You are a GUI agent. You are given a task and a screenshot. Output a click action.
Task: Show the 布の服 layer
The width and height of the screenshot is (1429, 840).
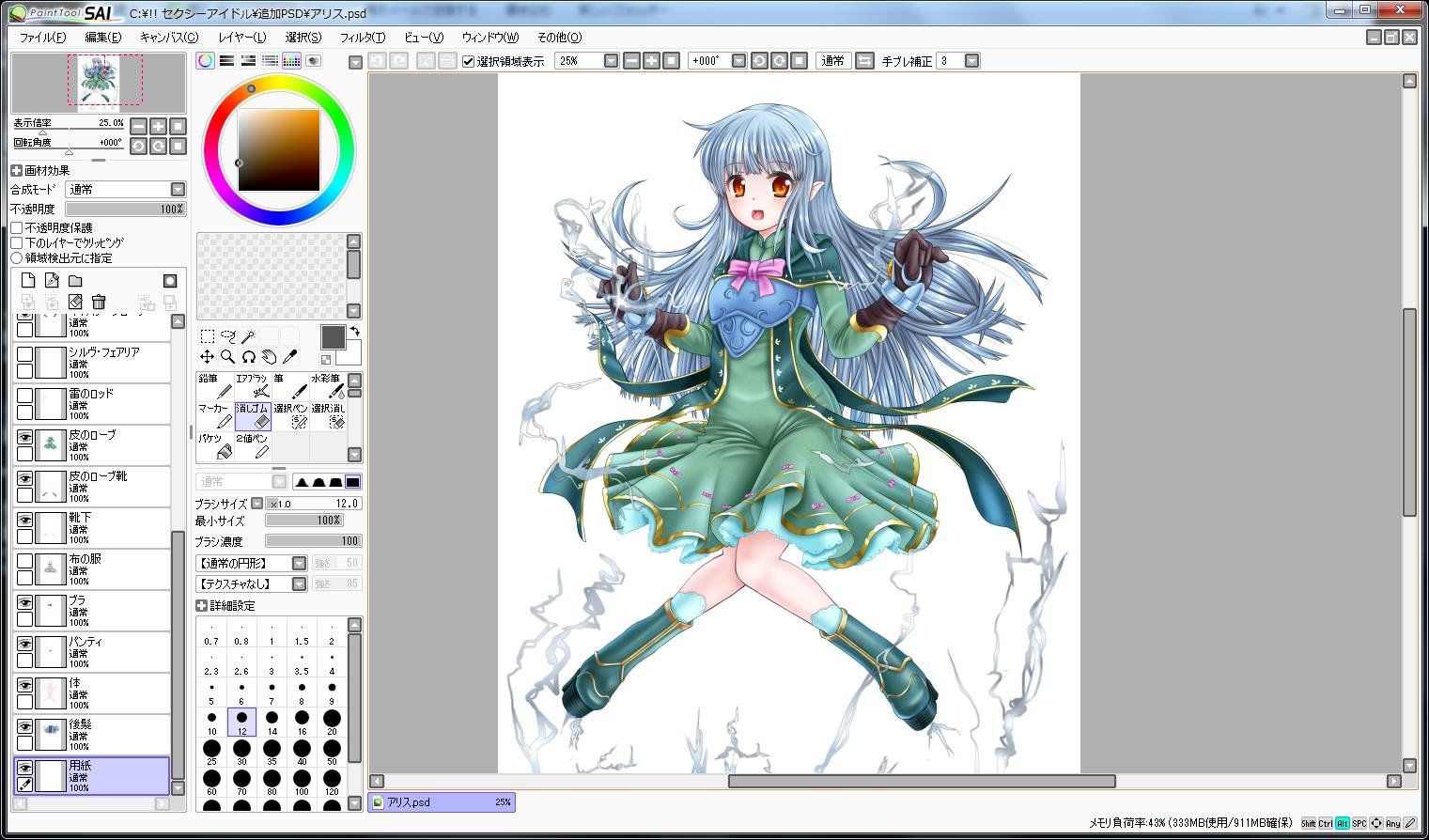tap(24, 561)
